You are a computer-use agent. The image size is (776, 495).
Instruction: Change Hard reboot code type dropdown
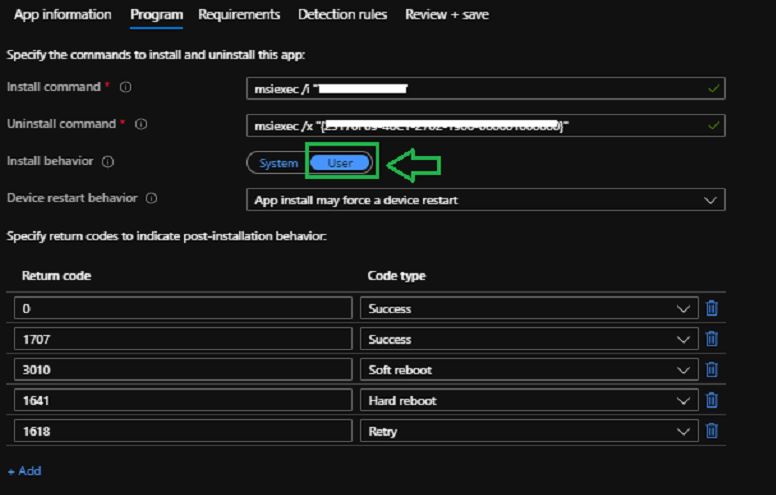click(x=529, y=400)
